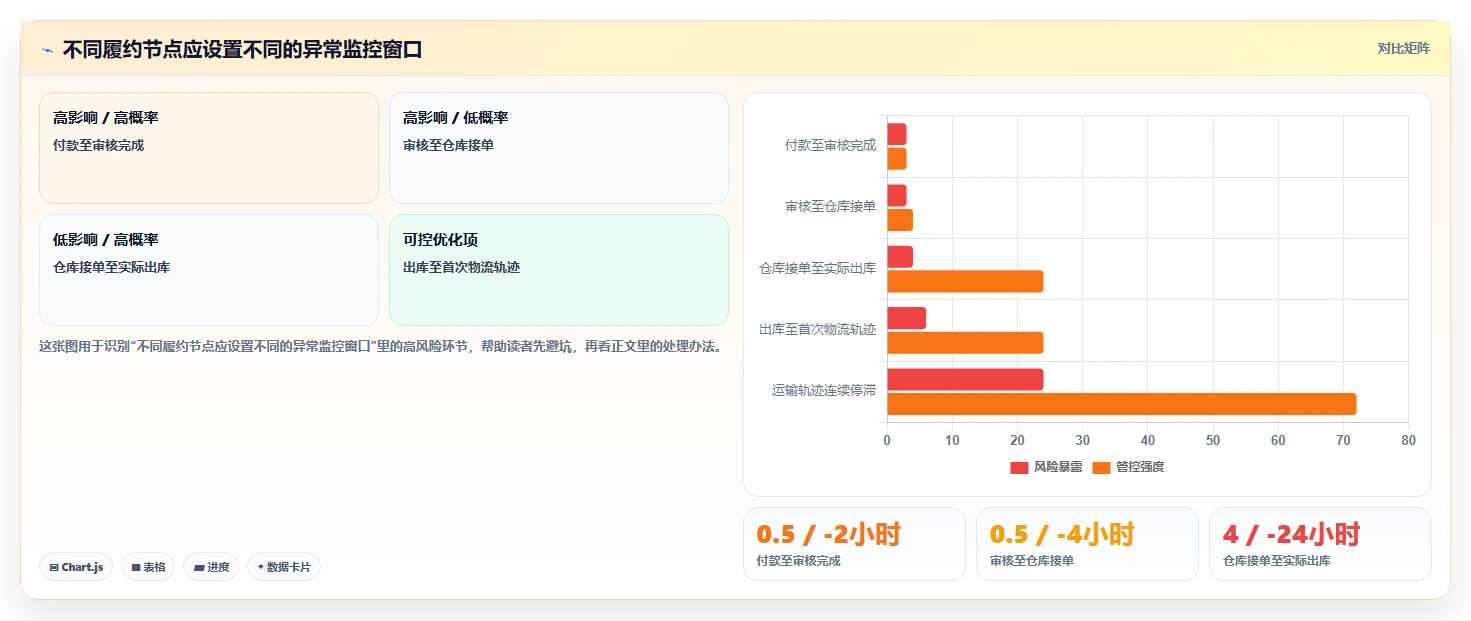This screenshot has height=621, width=1471.
Task: Click the red bar for 运输轨迹连续停滞
Action: 965,380
